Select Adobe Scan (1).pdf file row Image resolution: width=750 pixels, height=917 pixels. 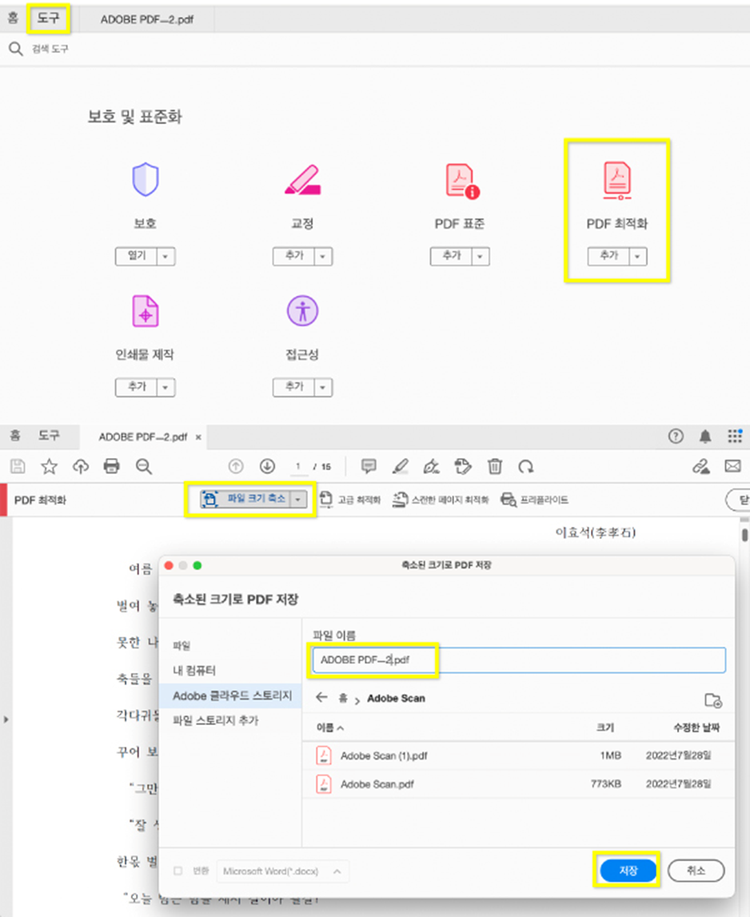click(519, 756)
